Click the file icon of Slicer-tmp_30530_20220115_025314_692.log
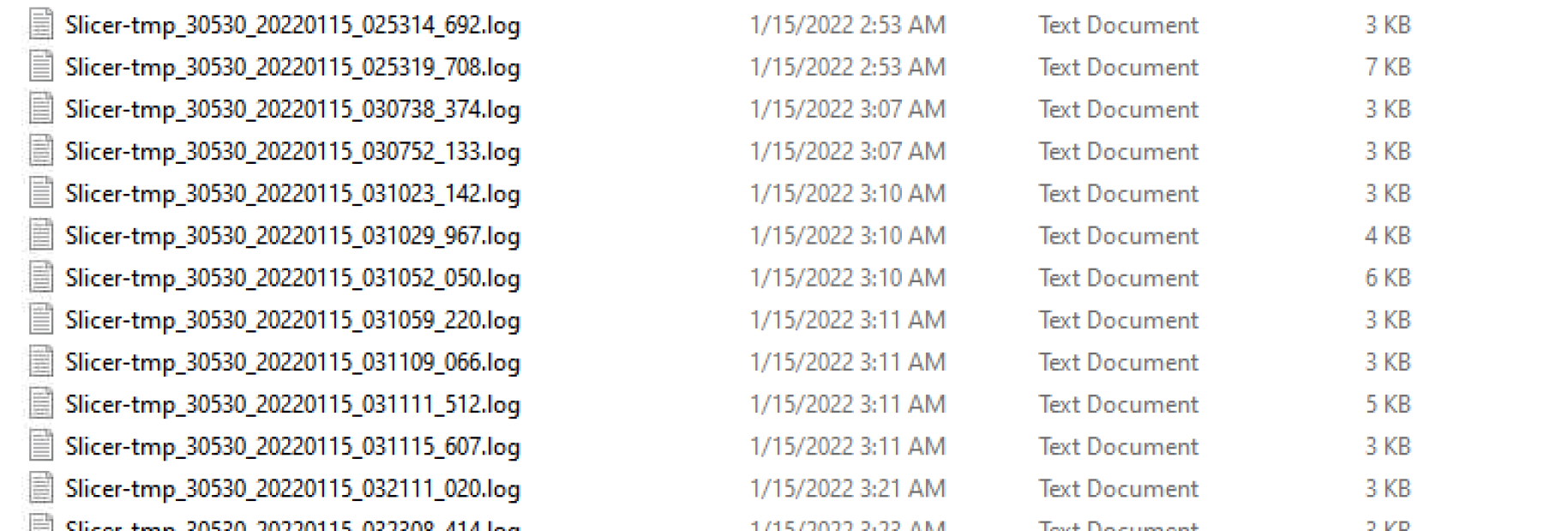 [41, 24]
